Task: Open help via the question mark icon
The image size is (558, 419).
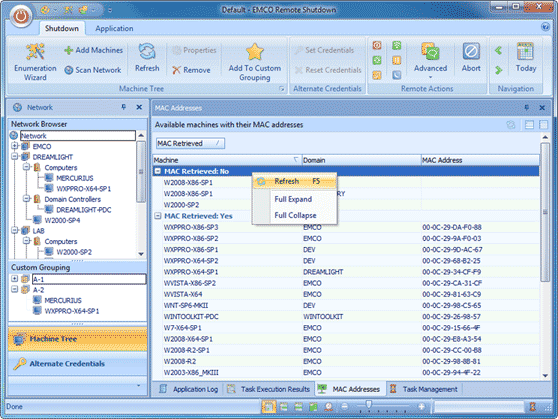Action: click(545, 27)
